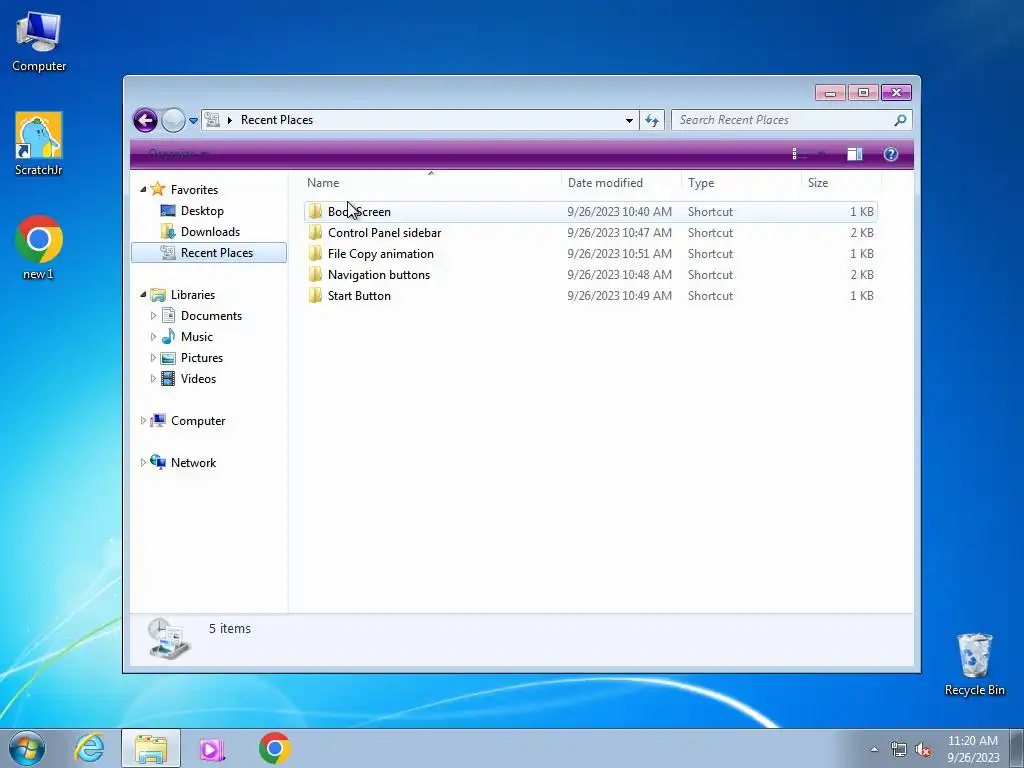Click the Control Panel sidebar folder icon
This screenshot has width=1024, height=768.
(x=315, y=232)
